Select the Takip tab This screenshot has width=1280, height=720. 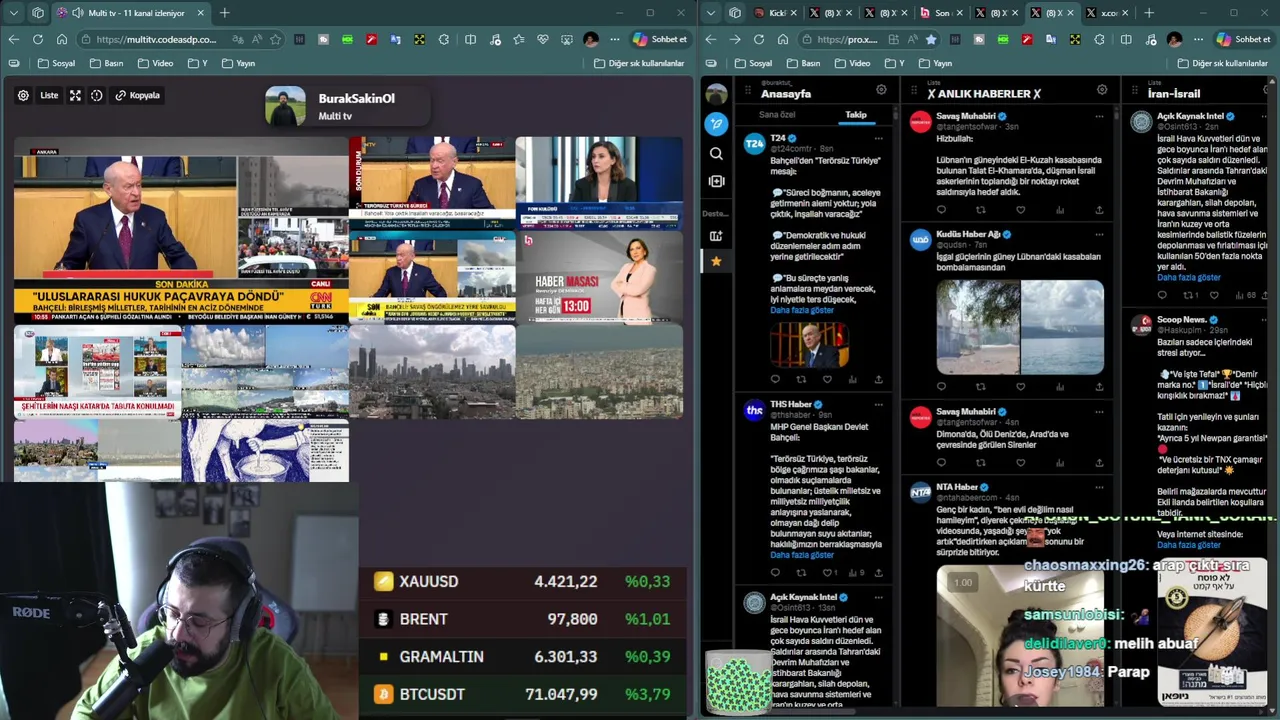(856, 115)
